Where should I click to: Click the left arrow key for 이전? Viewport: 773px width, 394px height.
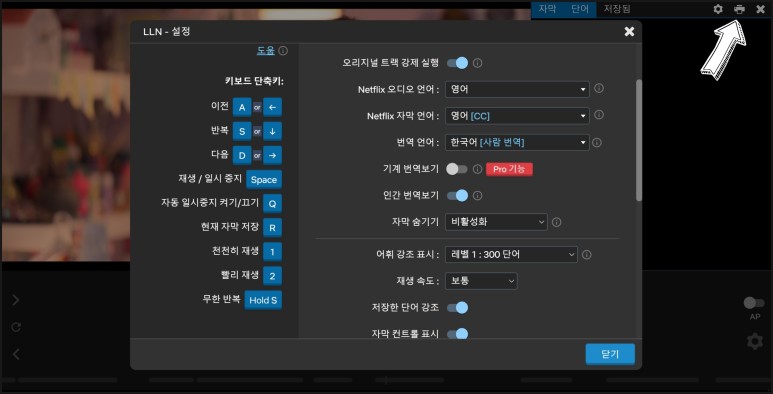273,107
